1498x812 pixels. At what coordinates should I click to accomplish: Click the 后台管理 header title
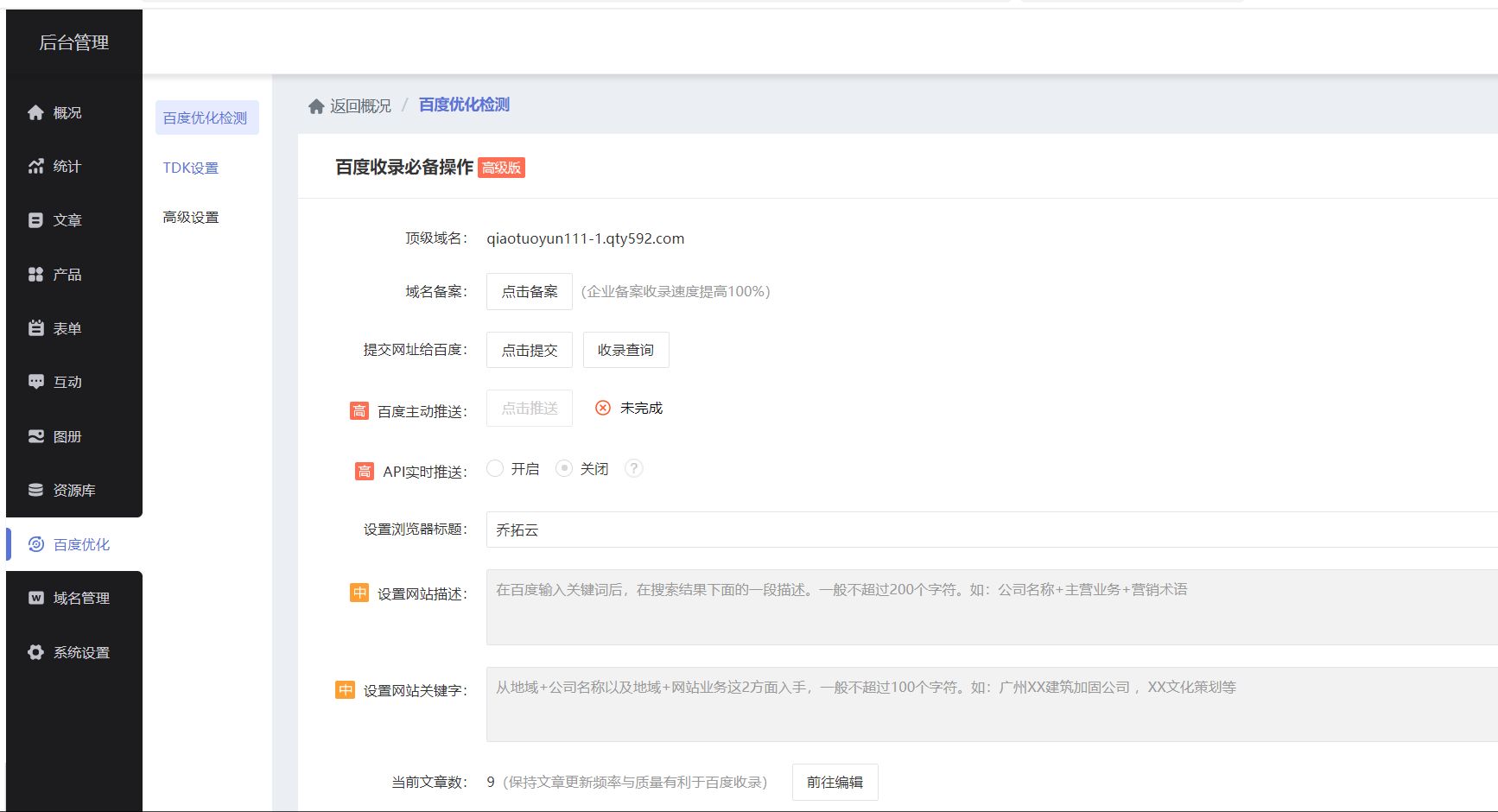[74, 42]
